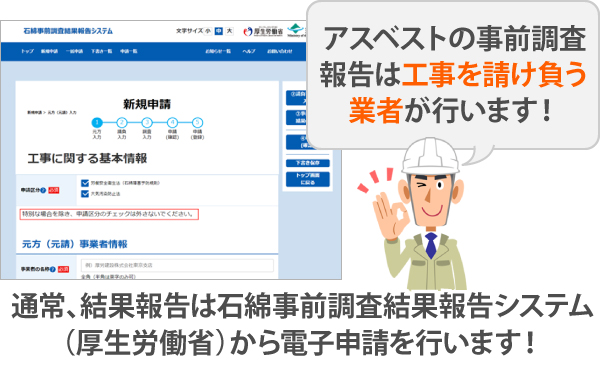Select step 2 請負入力 circle
The height and width of the screenshot is (366, 600).
coord(122,123)
